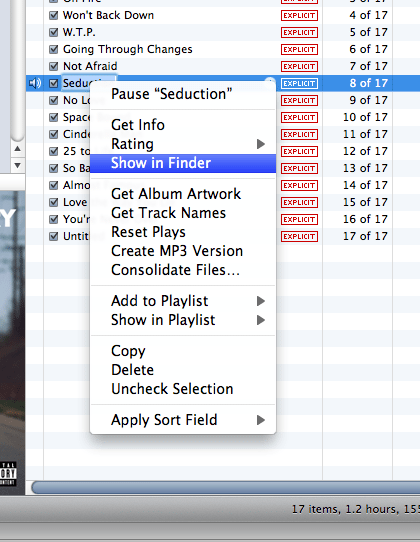Choose Show in Finder from the context menu
The height and width of the screenshot is (542, 420).
[183, 163]
